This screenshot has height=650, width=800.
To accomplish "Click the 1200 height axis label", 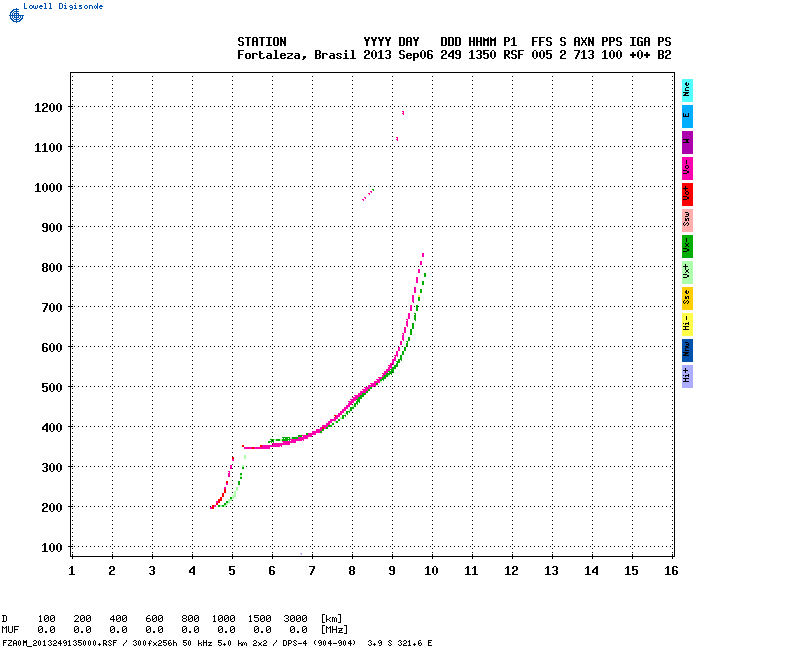I will (48, 108).
